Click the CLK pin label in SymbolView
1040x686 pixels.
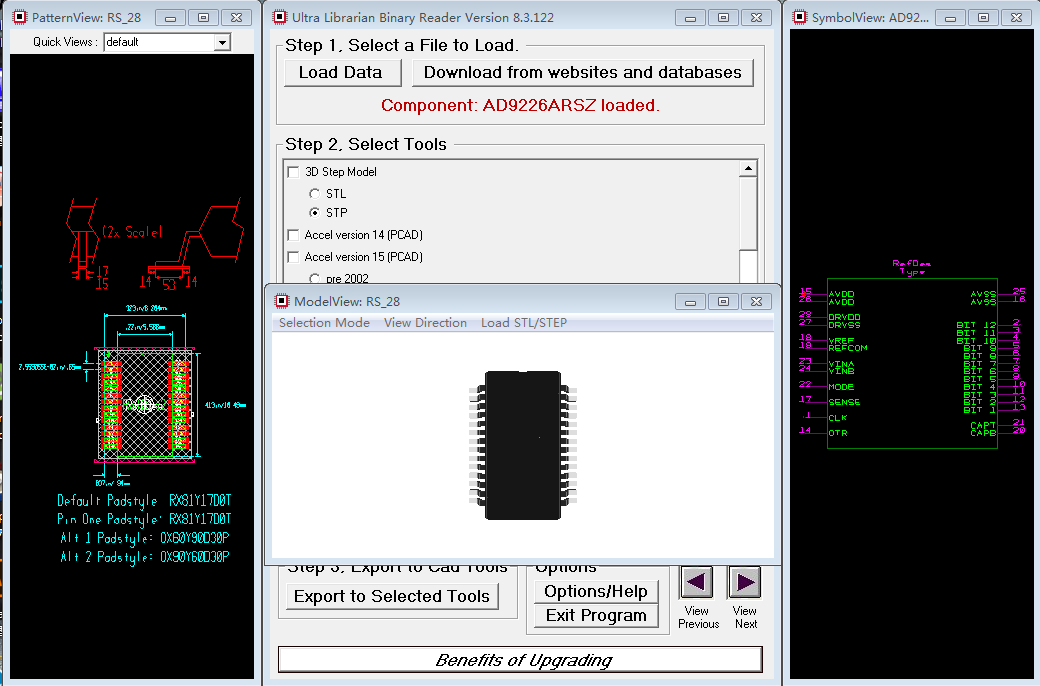click(x=838, y=418)
